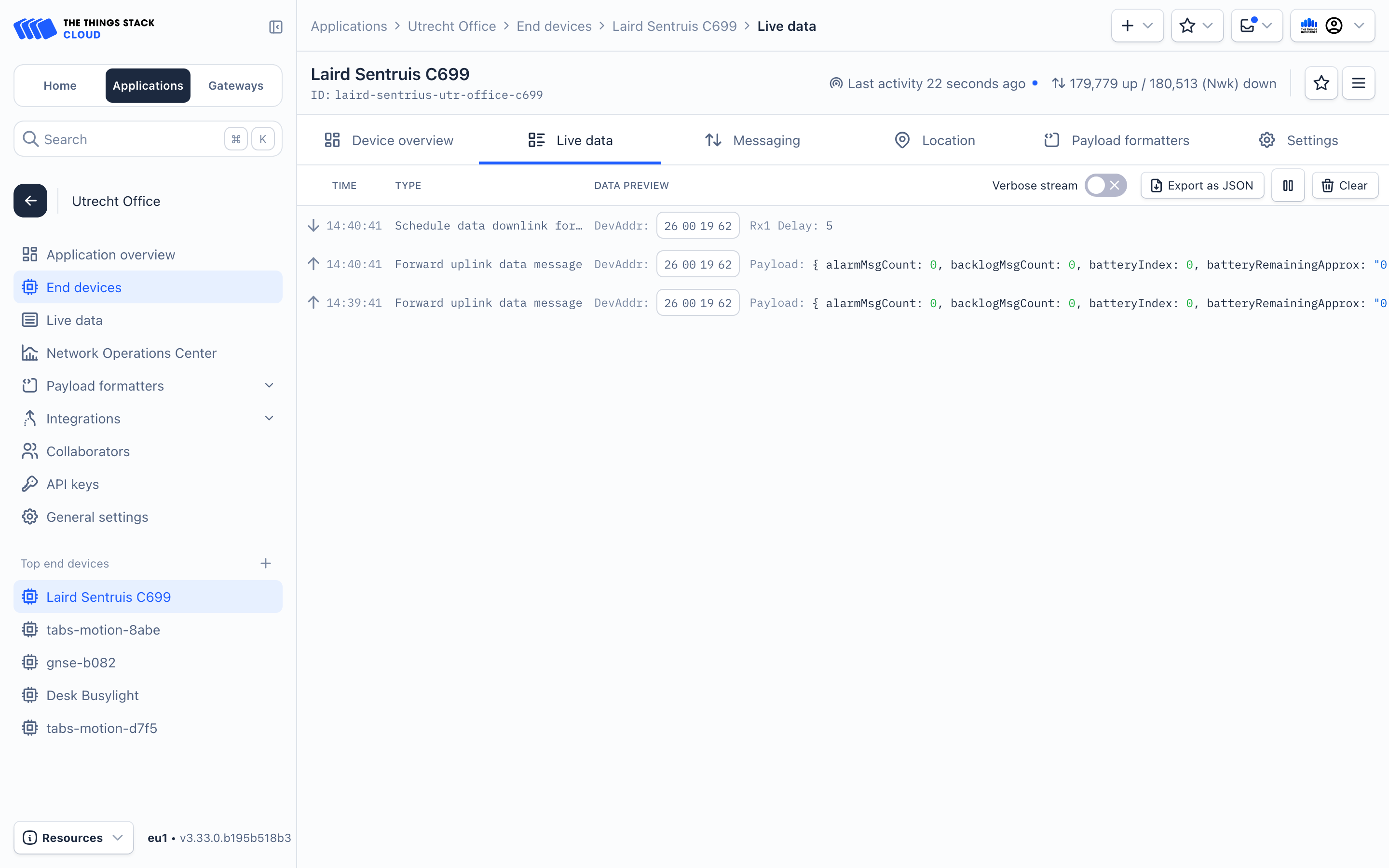Viewport: 1389px width, 868px height.
Task: Open the plus add-new dropdown
Action: [1137, 26]
